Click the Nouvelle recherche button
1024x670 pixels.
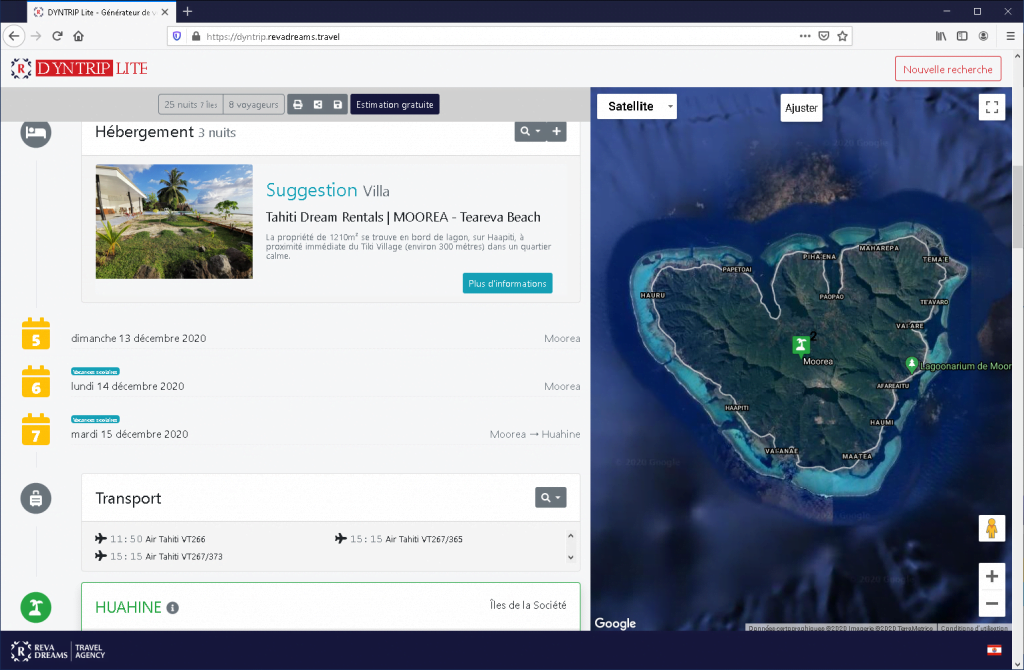947,69
